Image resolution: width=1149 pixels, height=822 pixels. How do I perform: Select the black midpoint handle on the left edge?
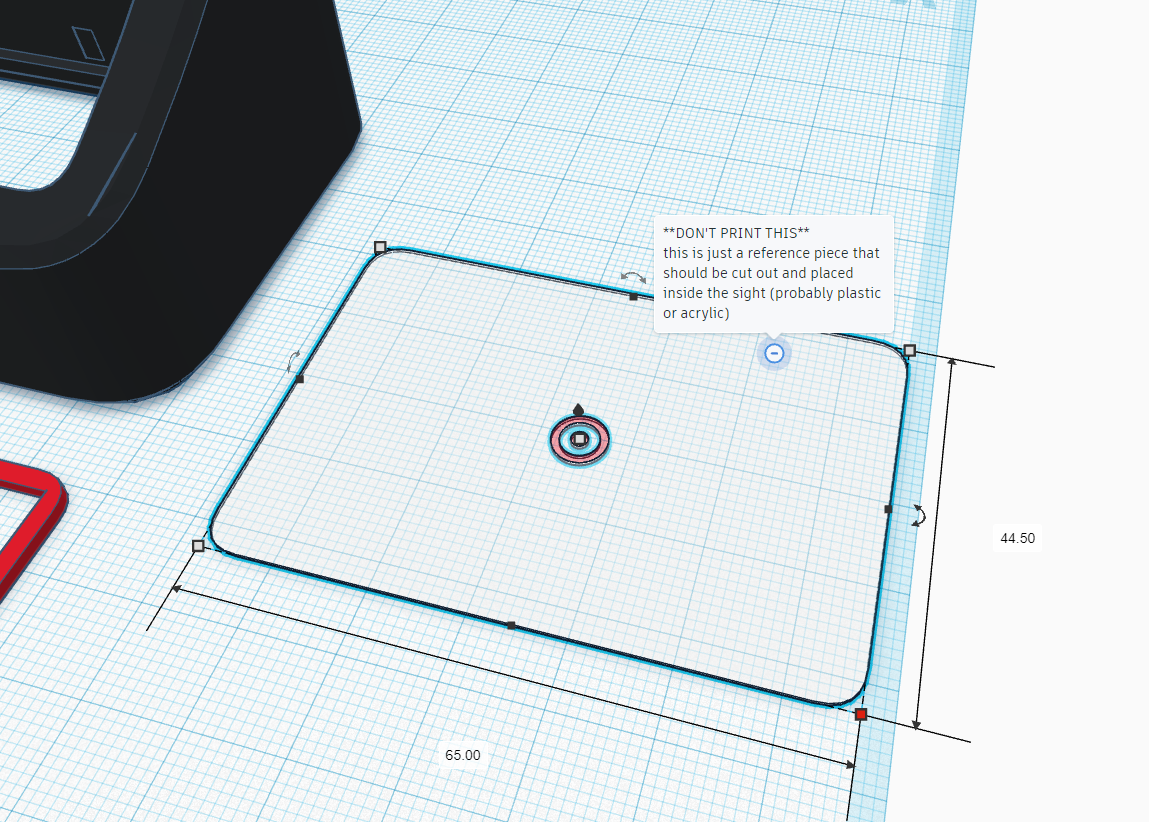[x=299, y=379]
